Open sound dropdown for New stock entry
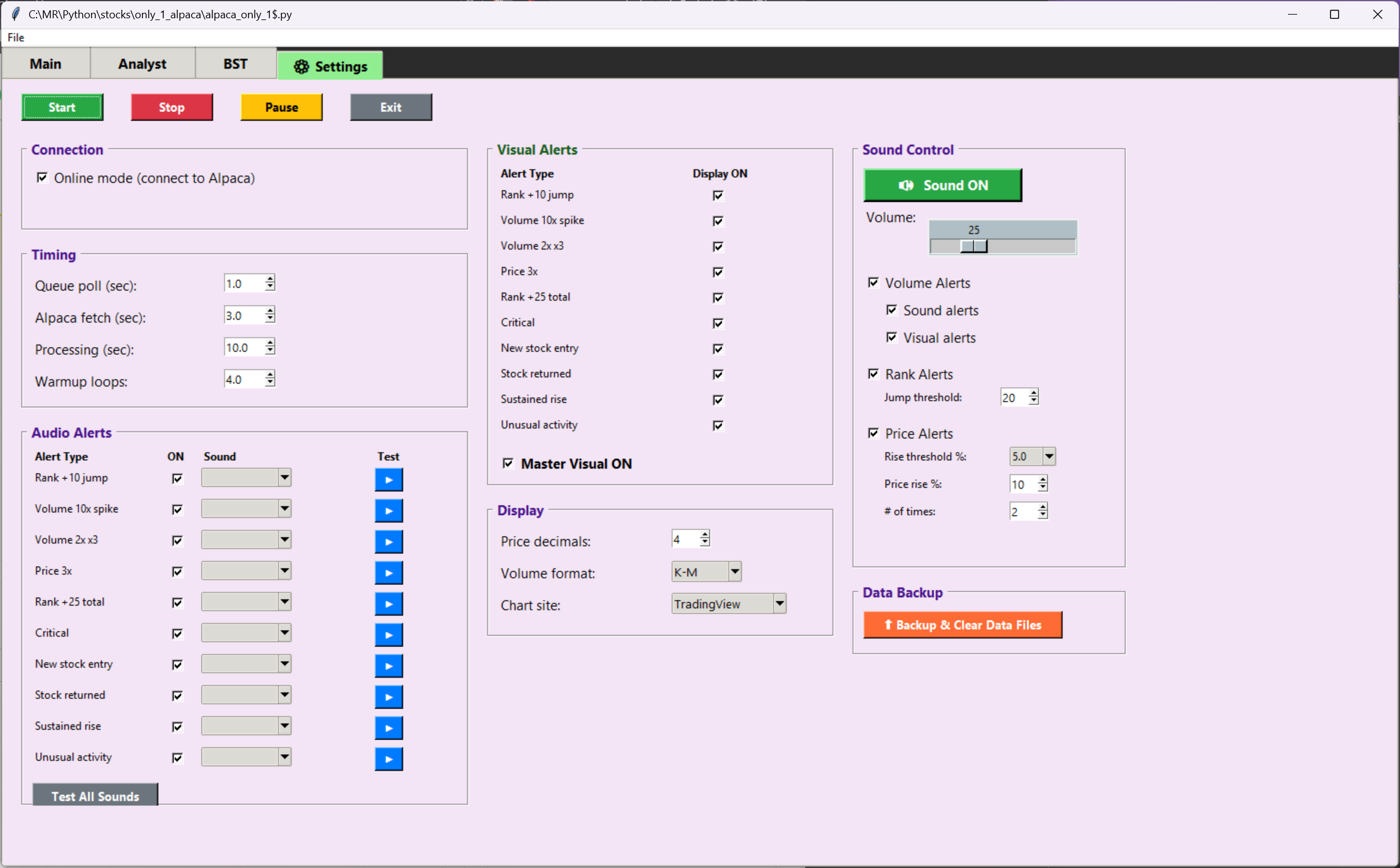 (x=284, y=663)
